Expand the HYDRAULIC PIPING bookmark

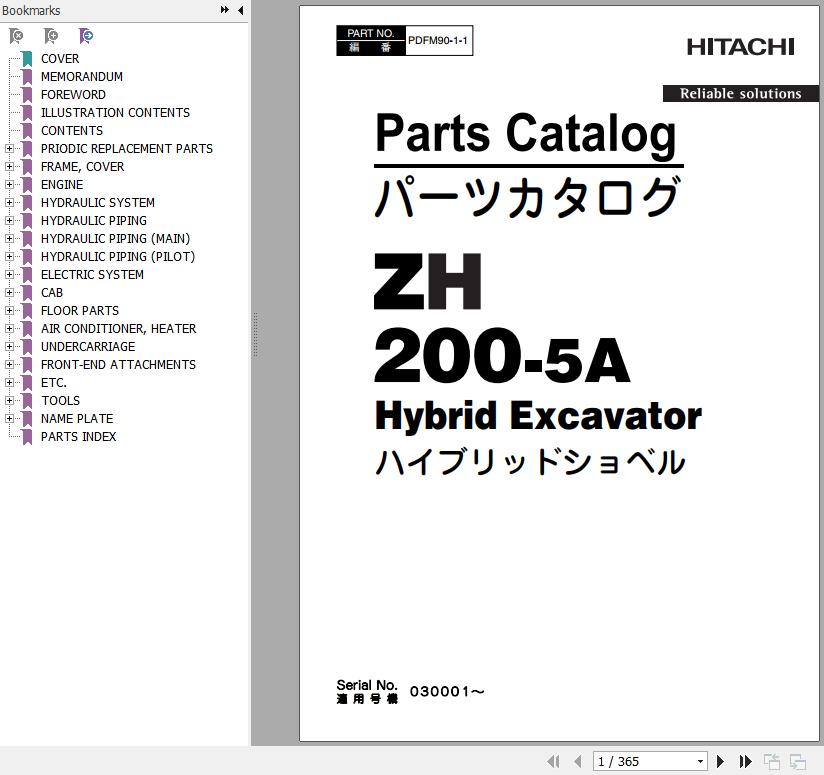(9, 221)
